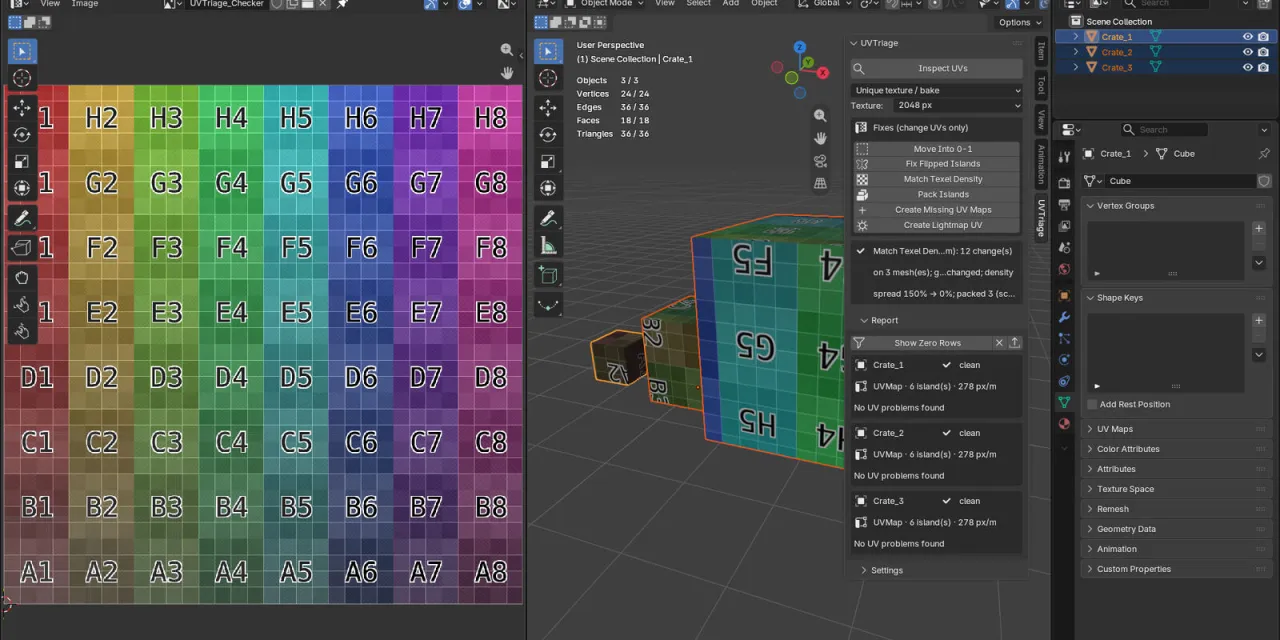1280x640 pixels.
Task: Switch to the Item sidebar tab
Action: pyautogui.click(x=1040, y=51)
